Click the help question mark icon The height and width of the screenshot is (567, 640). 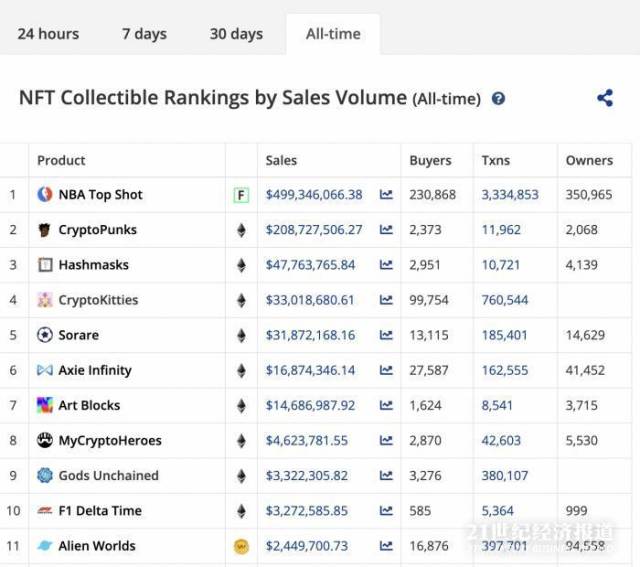click(498, 99)
